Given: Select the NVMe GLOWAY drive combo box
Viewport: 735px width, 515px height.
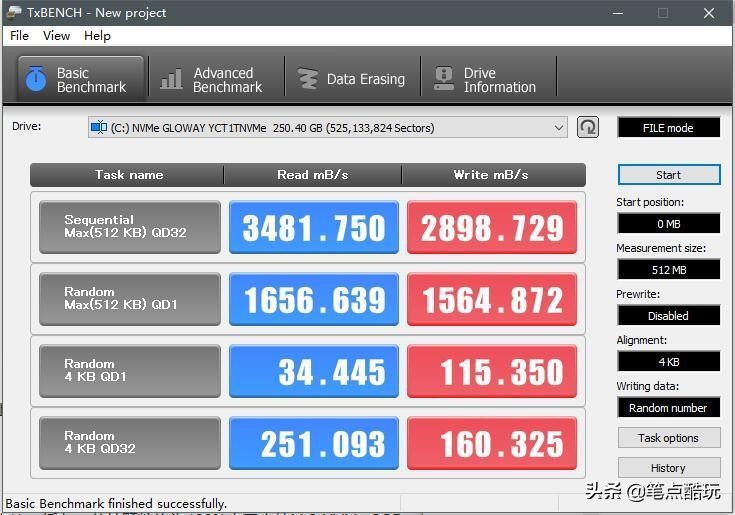Looking at the screenshot, I should pyautogui.click(x=327, y=127).
